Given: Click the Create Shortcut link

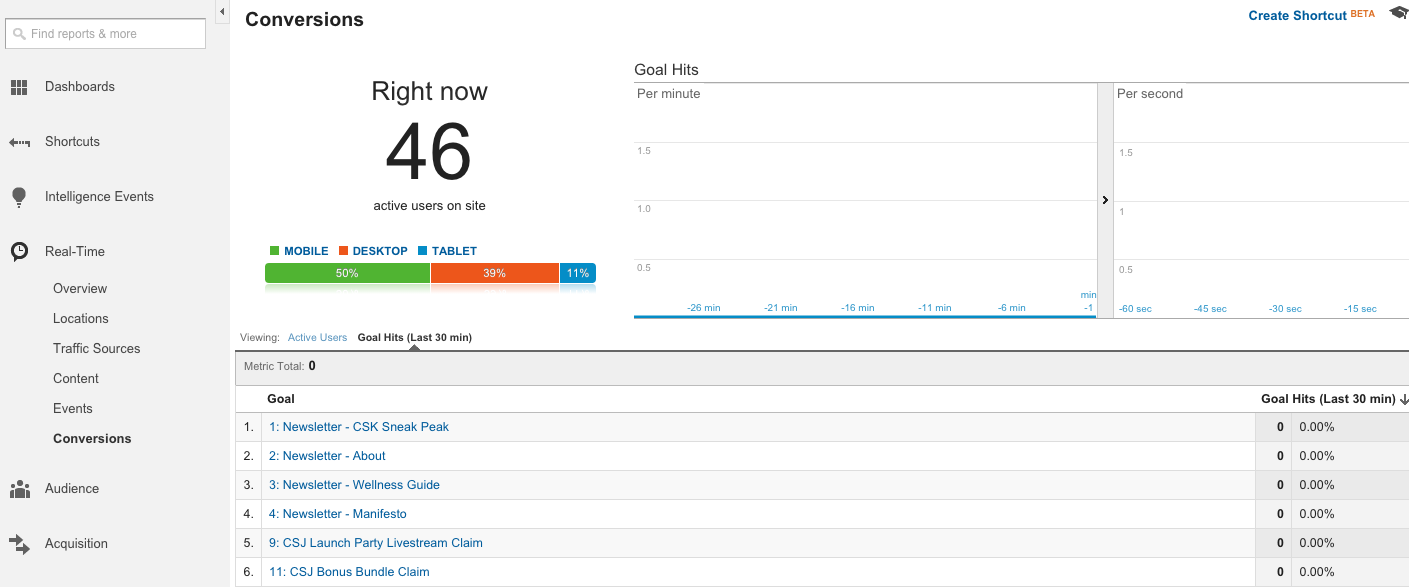Looking at the screenshot, I should [x=1297, y=16].
